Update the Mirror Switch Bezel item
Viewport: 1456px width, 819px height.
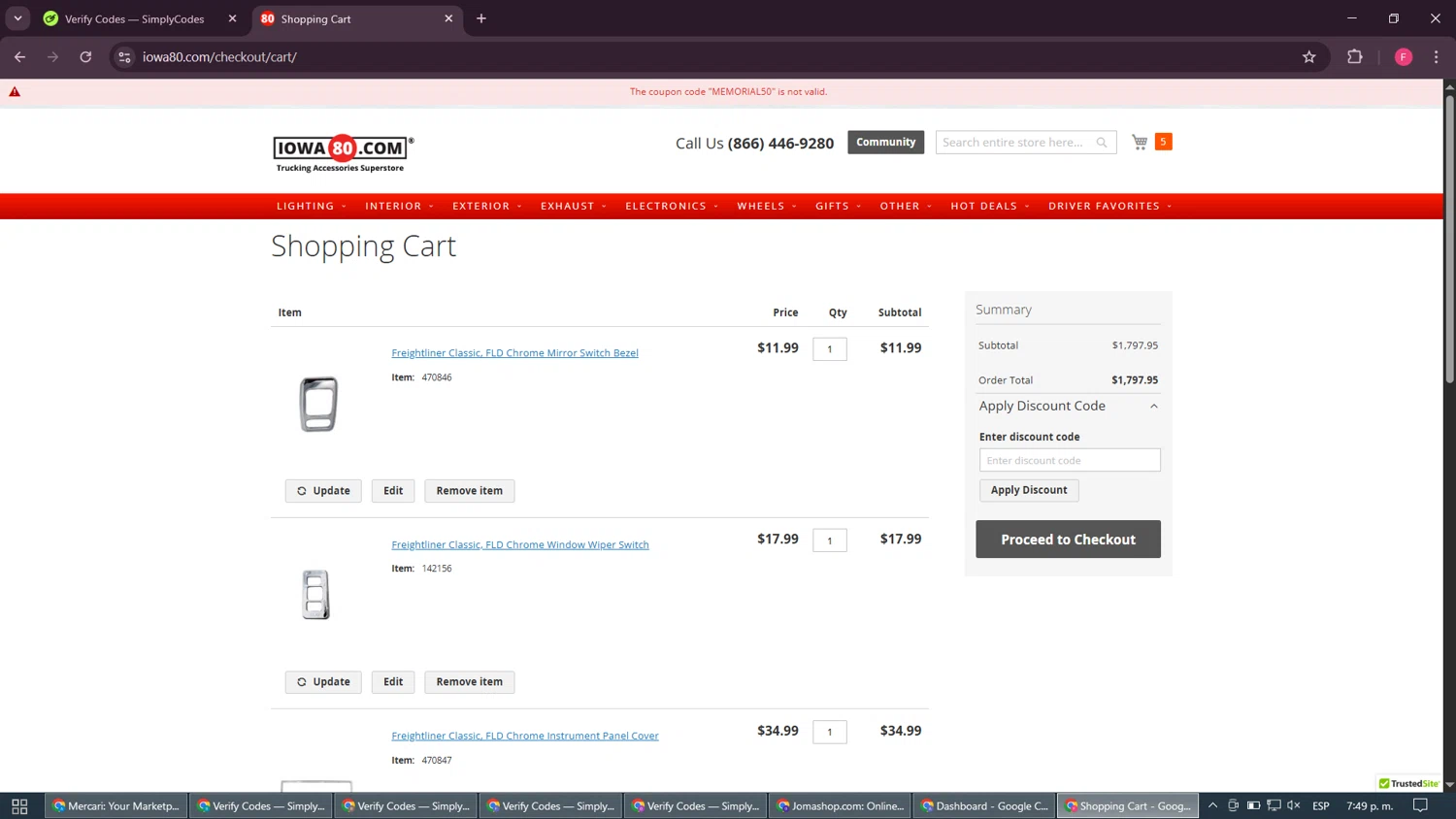[x=323, y=491]
